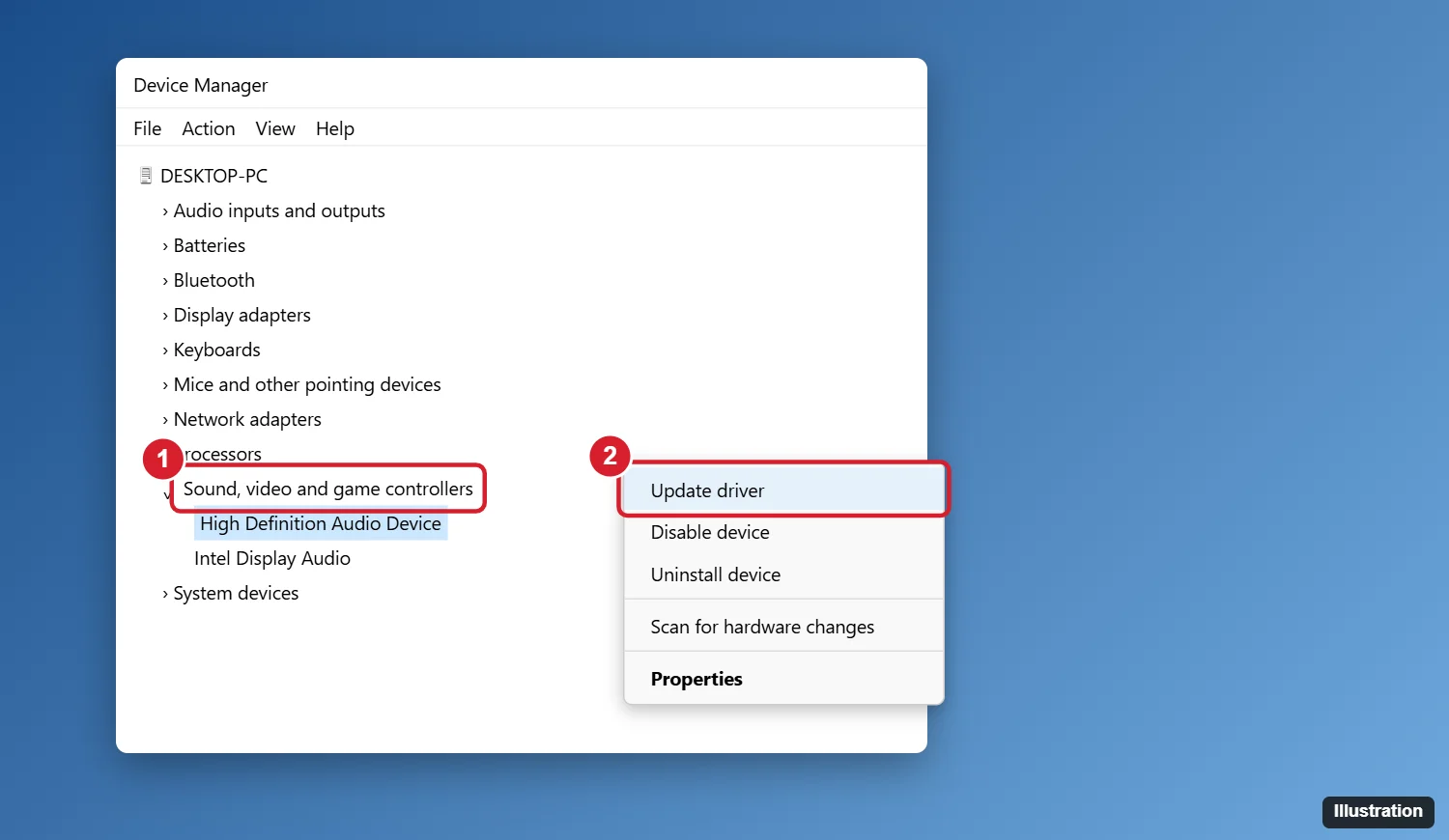Click the DESKTOP-PC computer icon
The height and width of the screenshot is (840, 1449).
coord(146,176)
